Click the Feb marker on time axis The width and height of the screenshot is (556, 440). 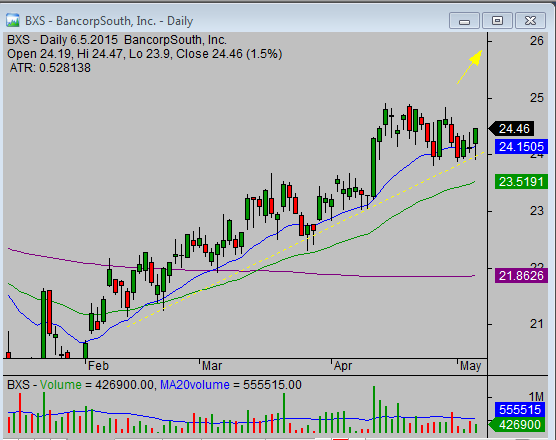(x=98, y=366)
